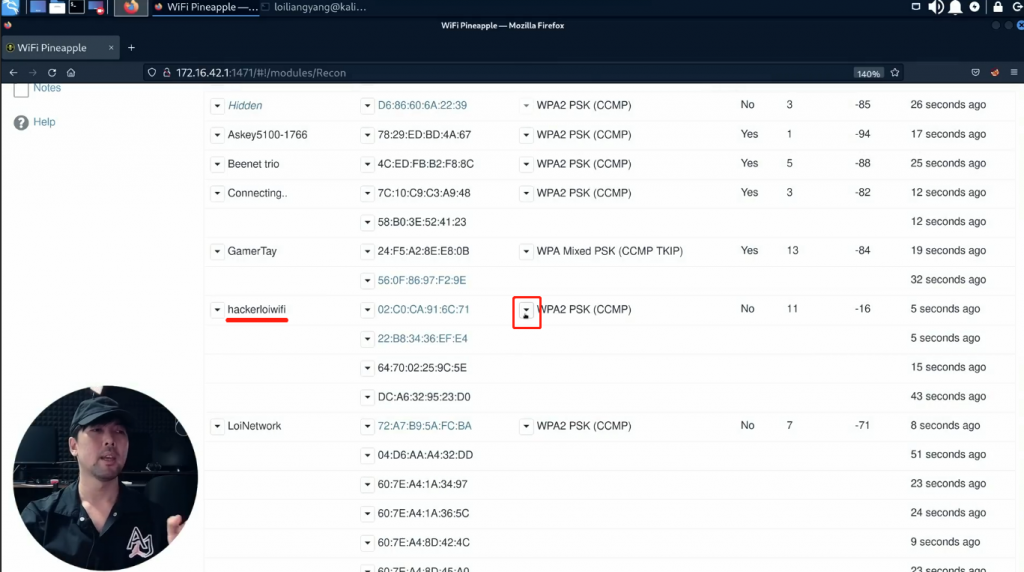Click the Firefox icon in taskbar

pos(131,7)
